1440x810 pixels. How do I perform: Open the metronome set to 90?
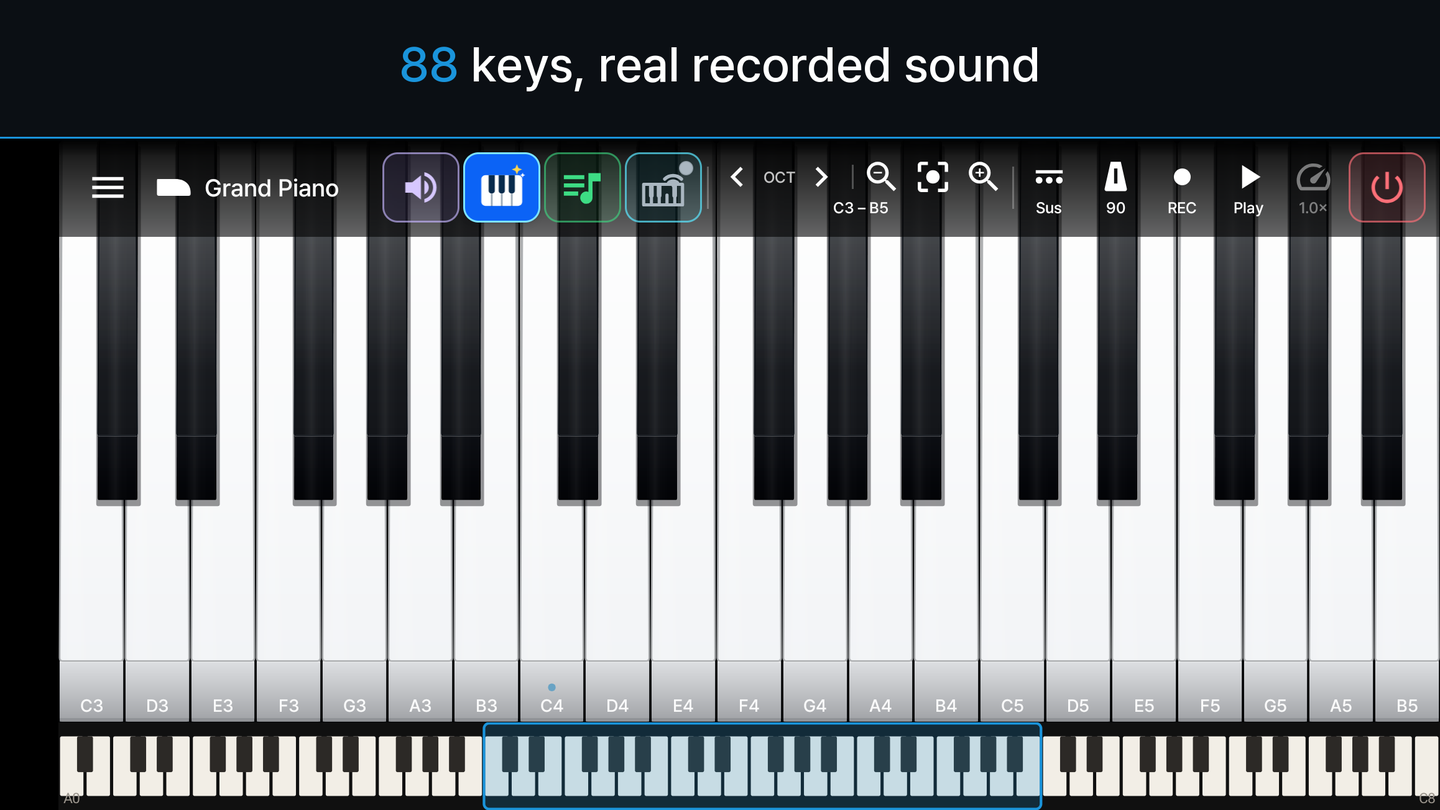point(1115,189)
